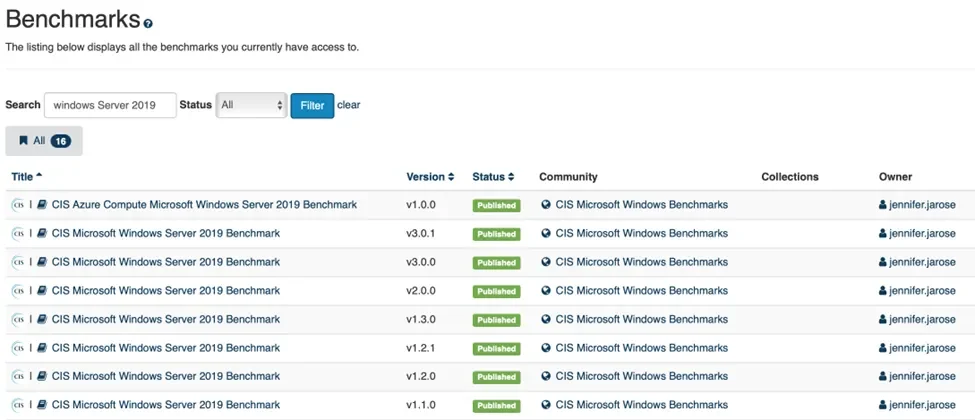This screenshot has height=420, width=975.
Task: Click CIS logo icon in the v3.0.0 row
Action: (x=17, y=262)
